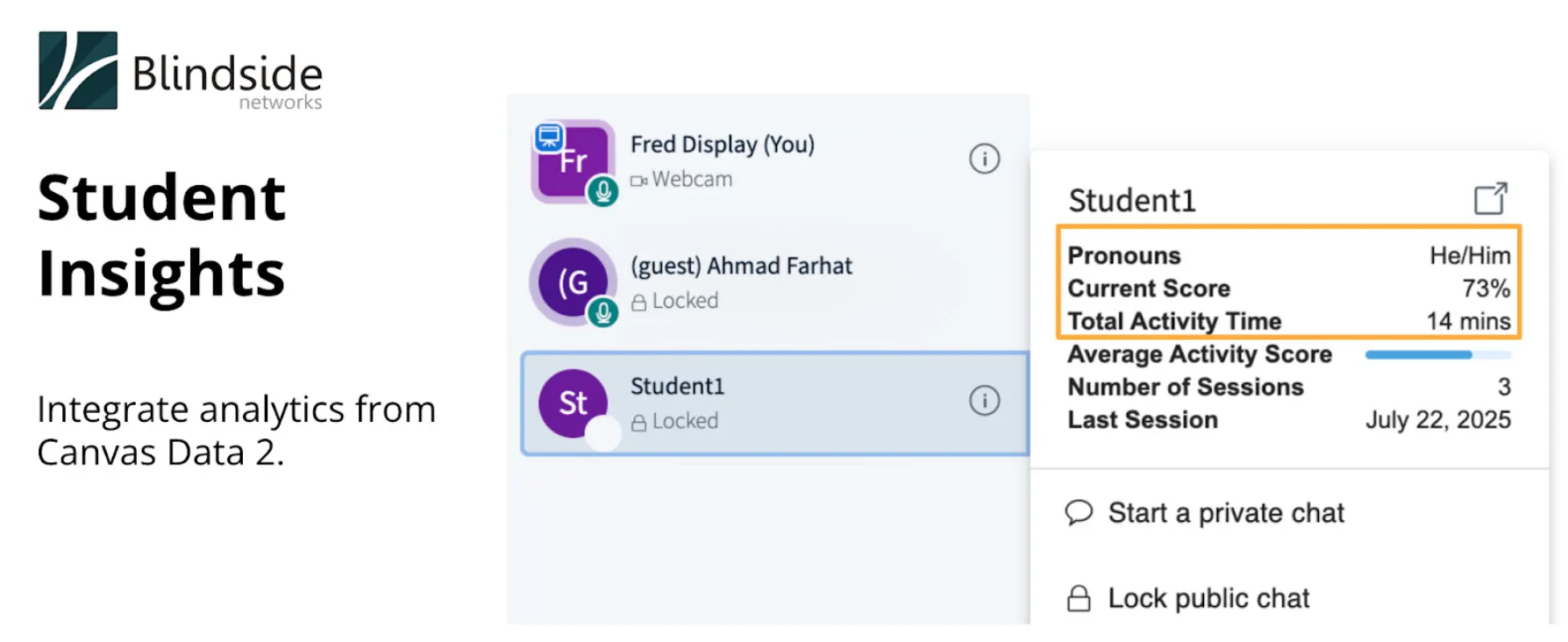Select Student1 row in user list
The width and height of the screenshot is (1568, 642).
775,403
